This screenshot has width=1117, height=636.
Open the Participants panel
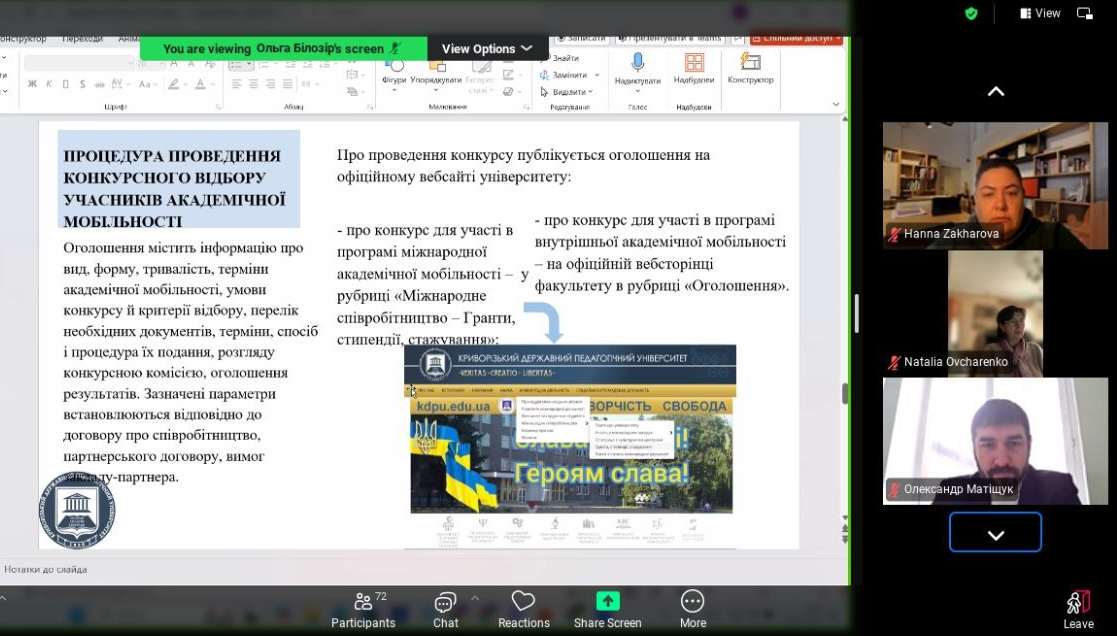point(363,610)
